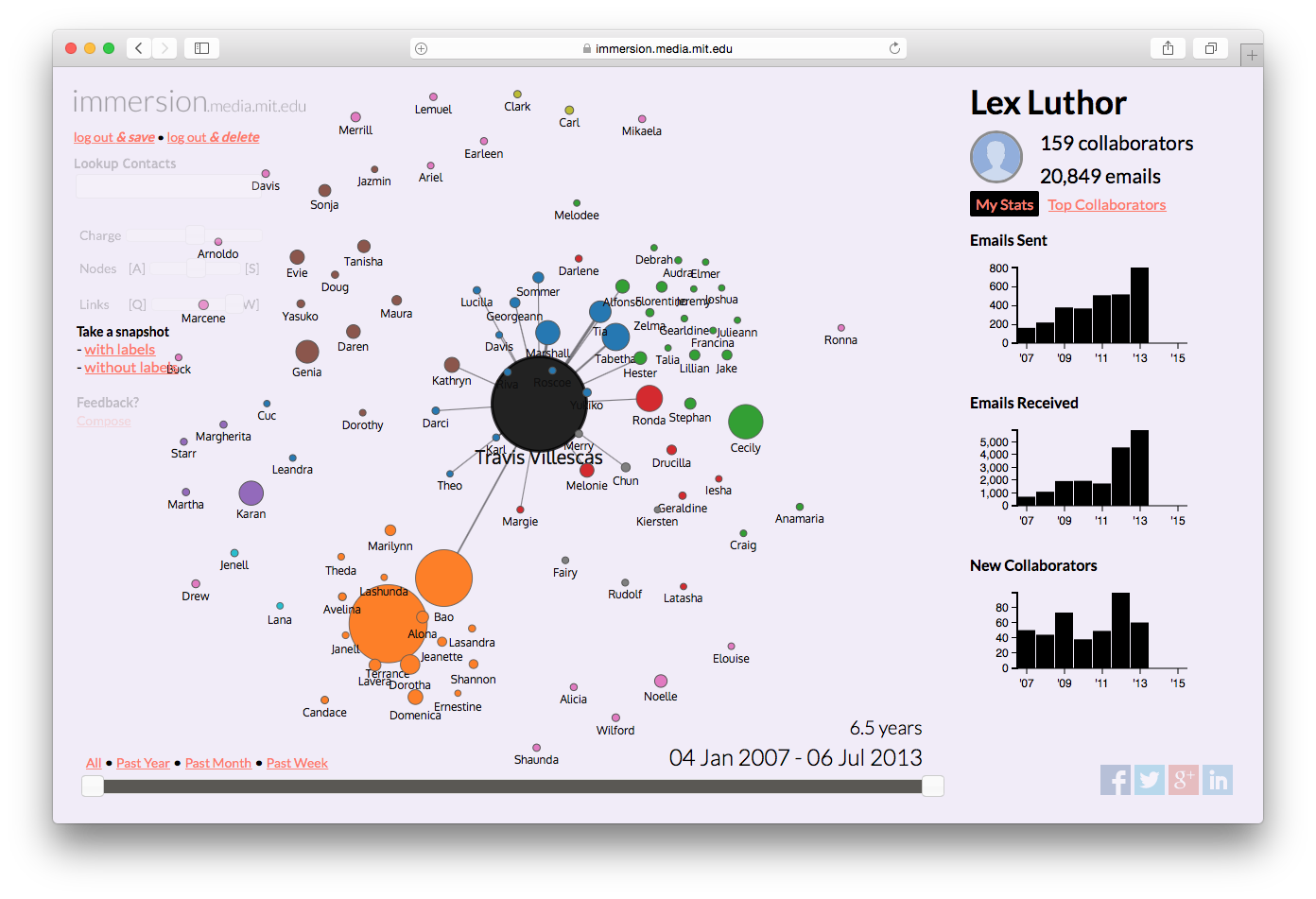Click the Lex Luthor profile avatar
Image resolution: width=1316 pixels, height=899 pixels.
pyautogui.click(x=996, y=157)
